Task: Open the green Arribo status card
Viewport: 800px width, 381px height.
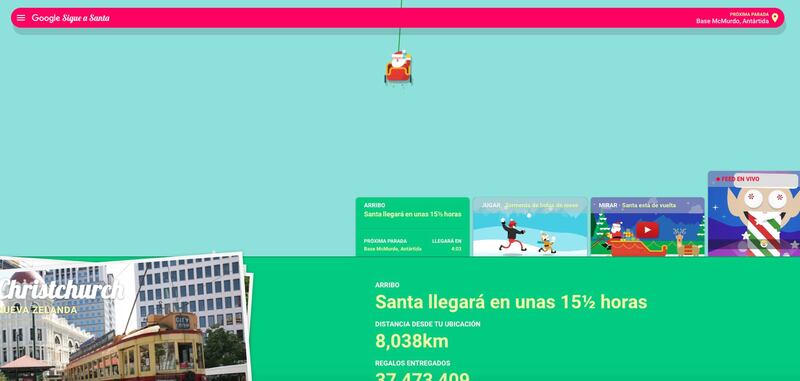Action: click(x=412, y=226)
